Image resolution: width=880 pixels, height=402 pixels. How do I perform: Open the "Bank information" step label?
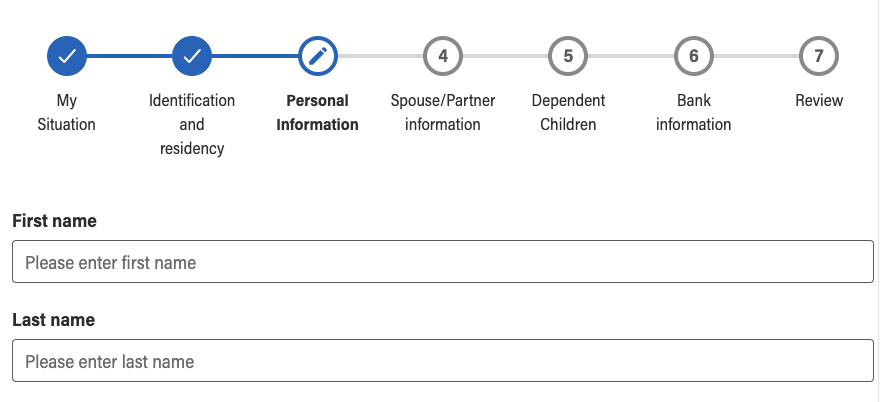(x=694, y=113)
